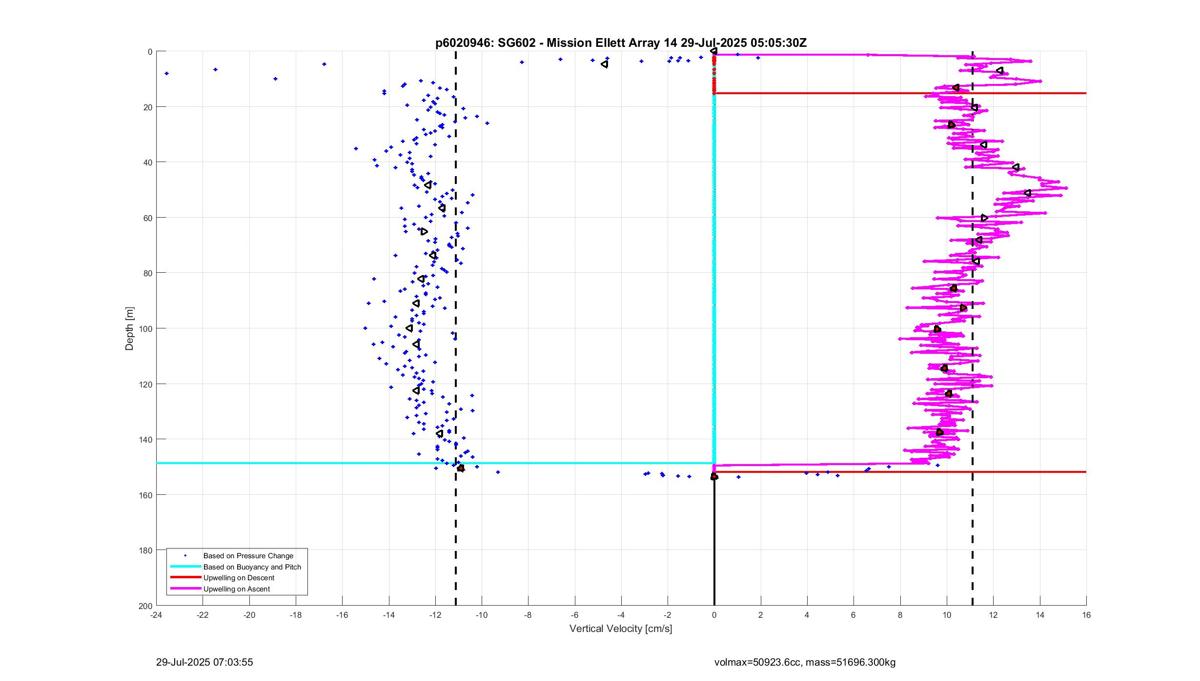Select the 'Vertical Velocity [cm/s]' x-axis label
1200x681 pixels.
(621, 629)
